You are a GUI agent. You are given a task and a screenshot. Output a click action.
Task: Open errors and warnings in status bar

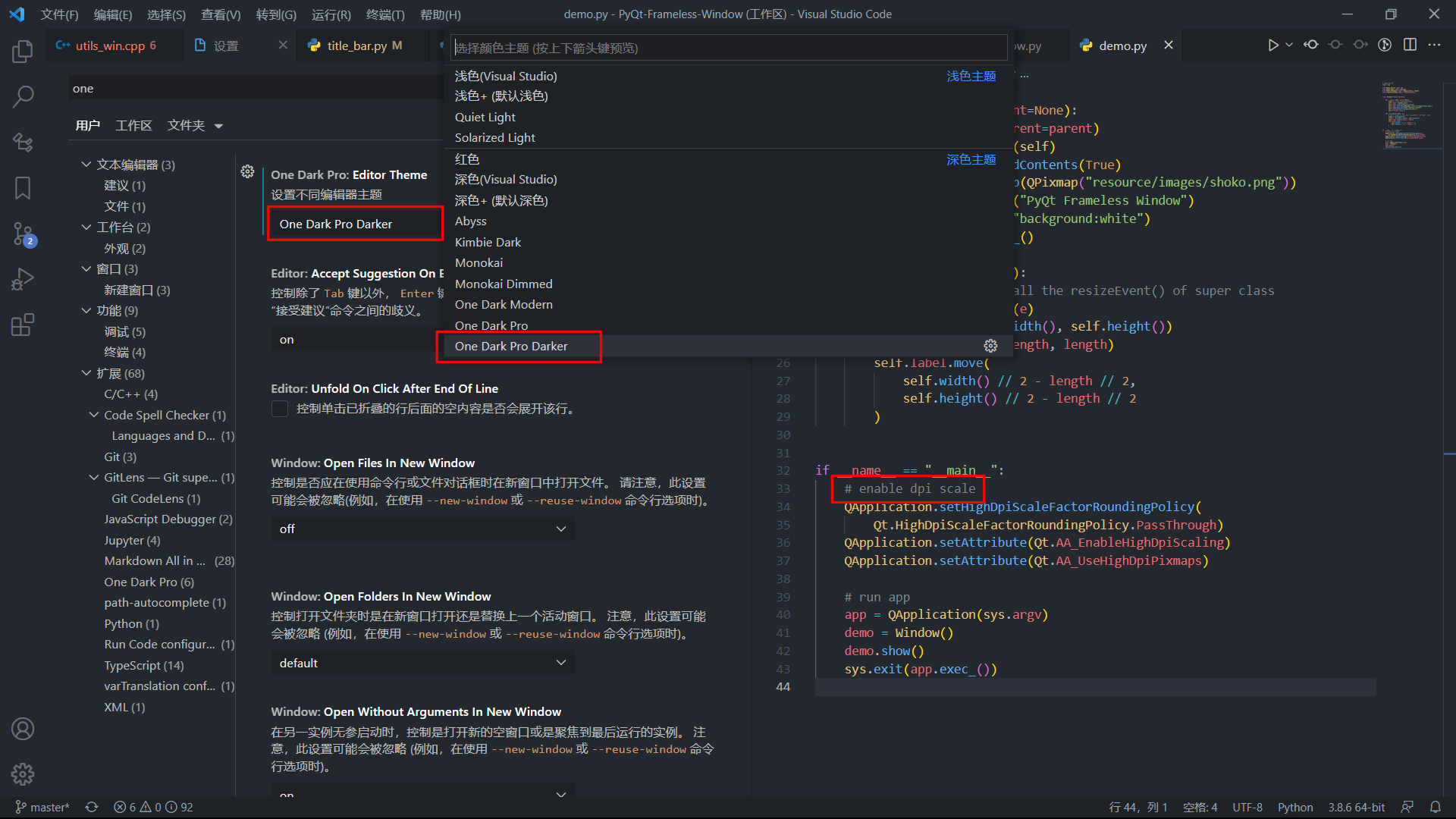(153, 808)
